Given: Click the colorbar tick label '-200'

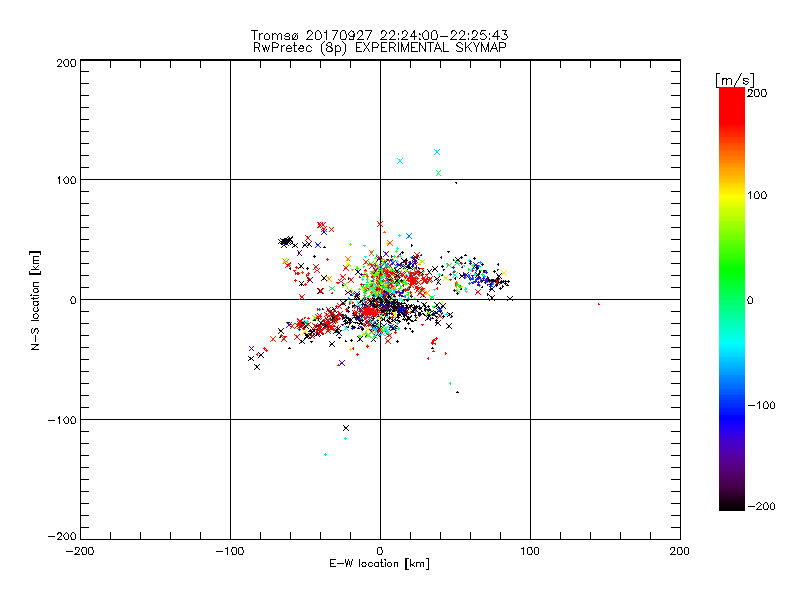Looking at the screenshot, I should (x=761, y=506).
